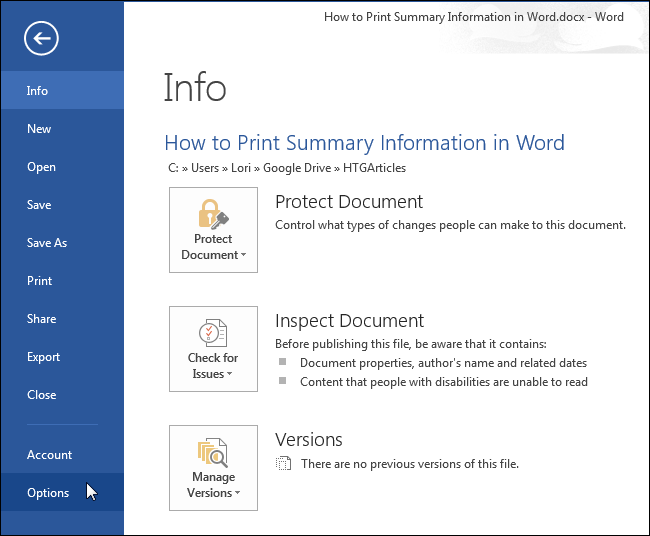
Task: Click the 'Protect Document' heading text
Action: 349,202
